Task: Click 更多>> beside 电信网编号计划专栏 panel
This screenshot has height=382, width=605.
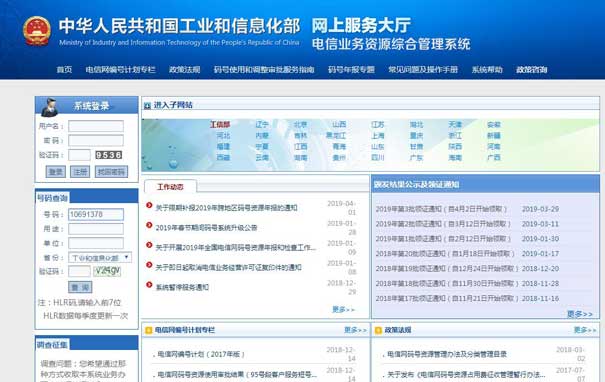Action: click(x=355, y=330)
